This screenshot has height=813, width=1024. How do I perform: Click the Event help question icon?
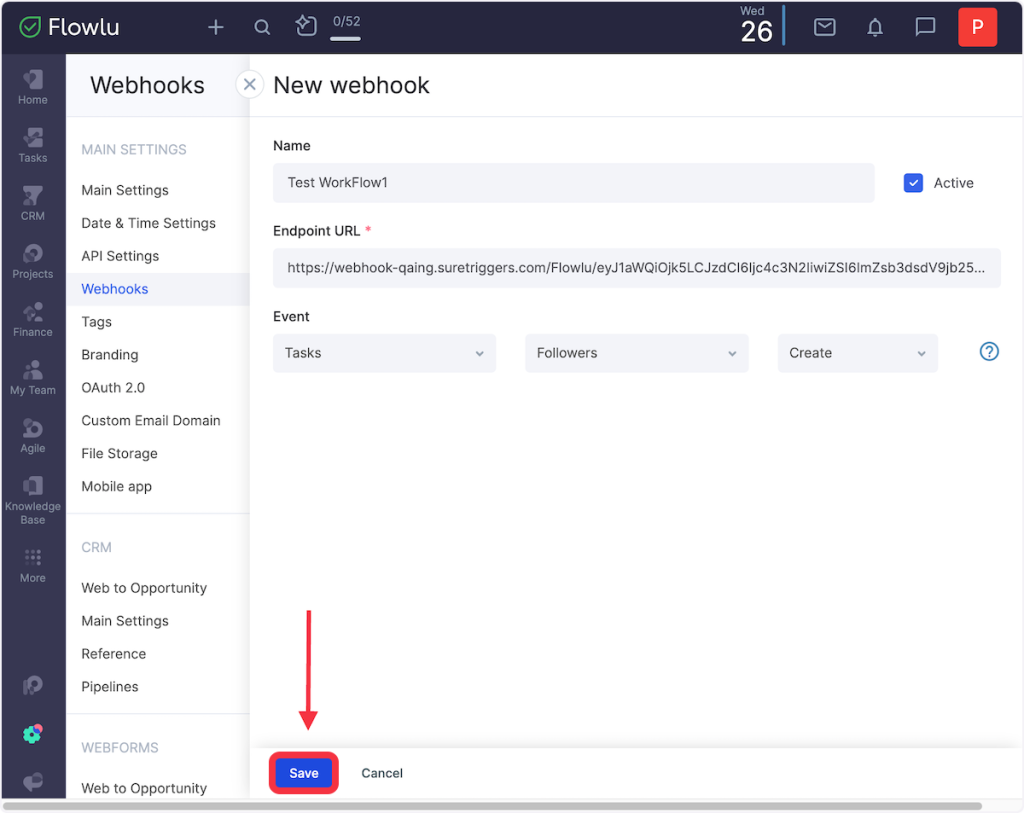tap(989, 352)
